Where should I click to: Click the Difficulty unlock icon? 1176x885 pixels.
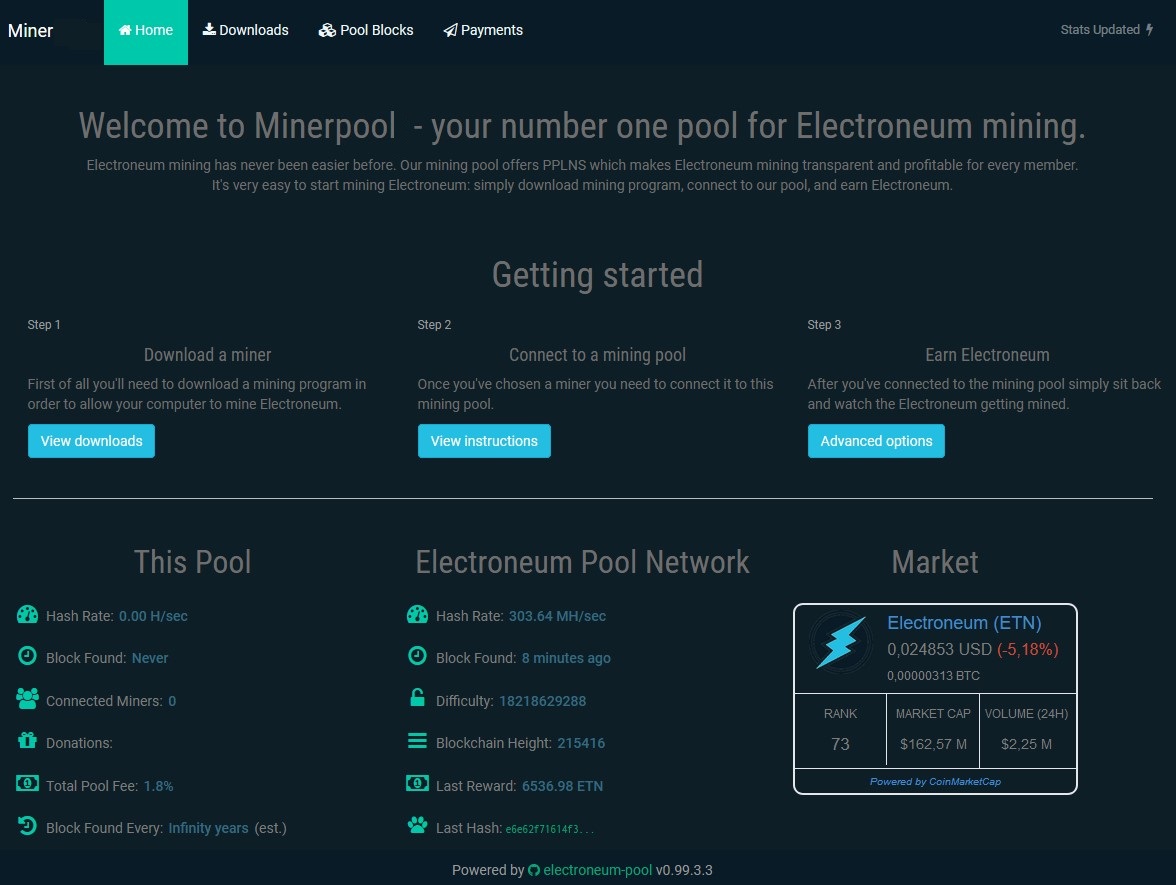point(417,698)
